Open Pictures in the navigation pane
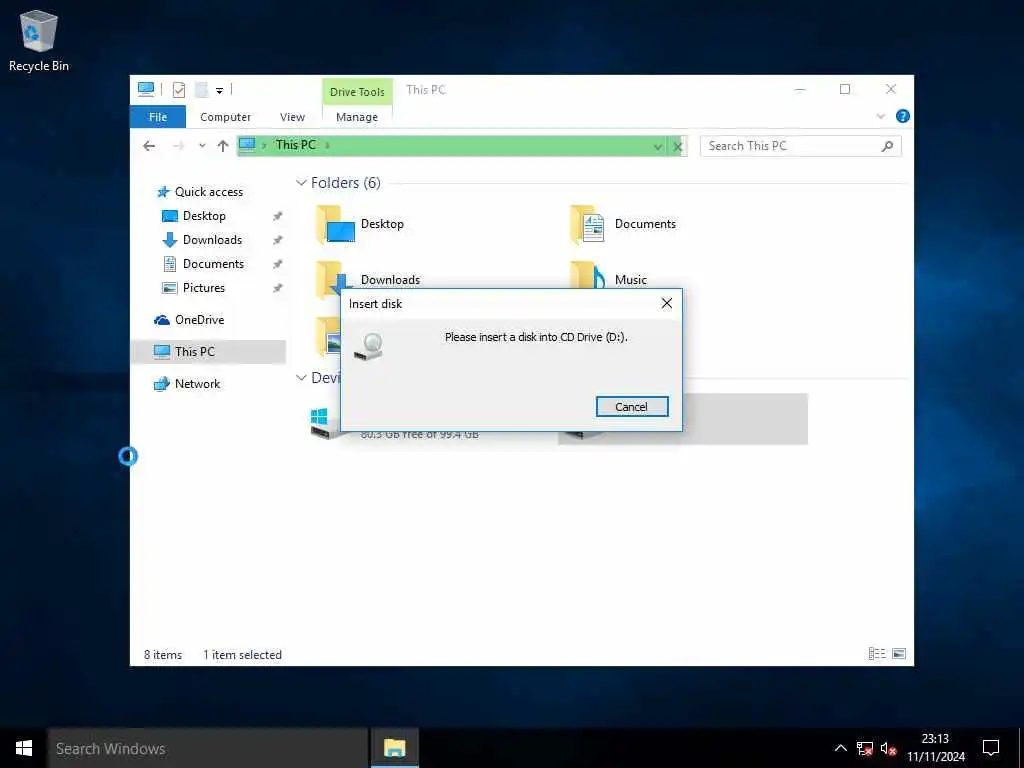This screenshot has height=768, width=1024. click(203, 287)
